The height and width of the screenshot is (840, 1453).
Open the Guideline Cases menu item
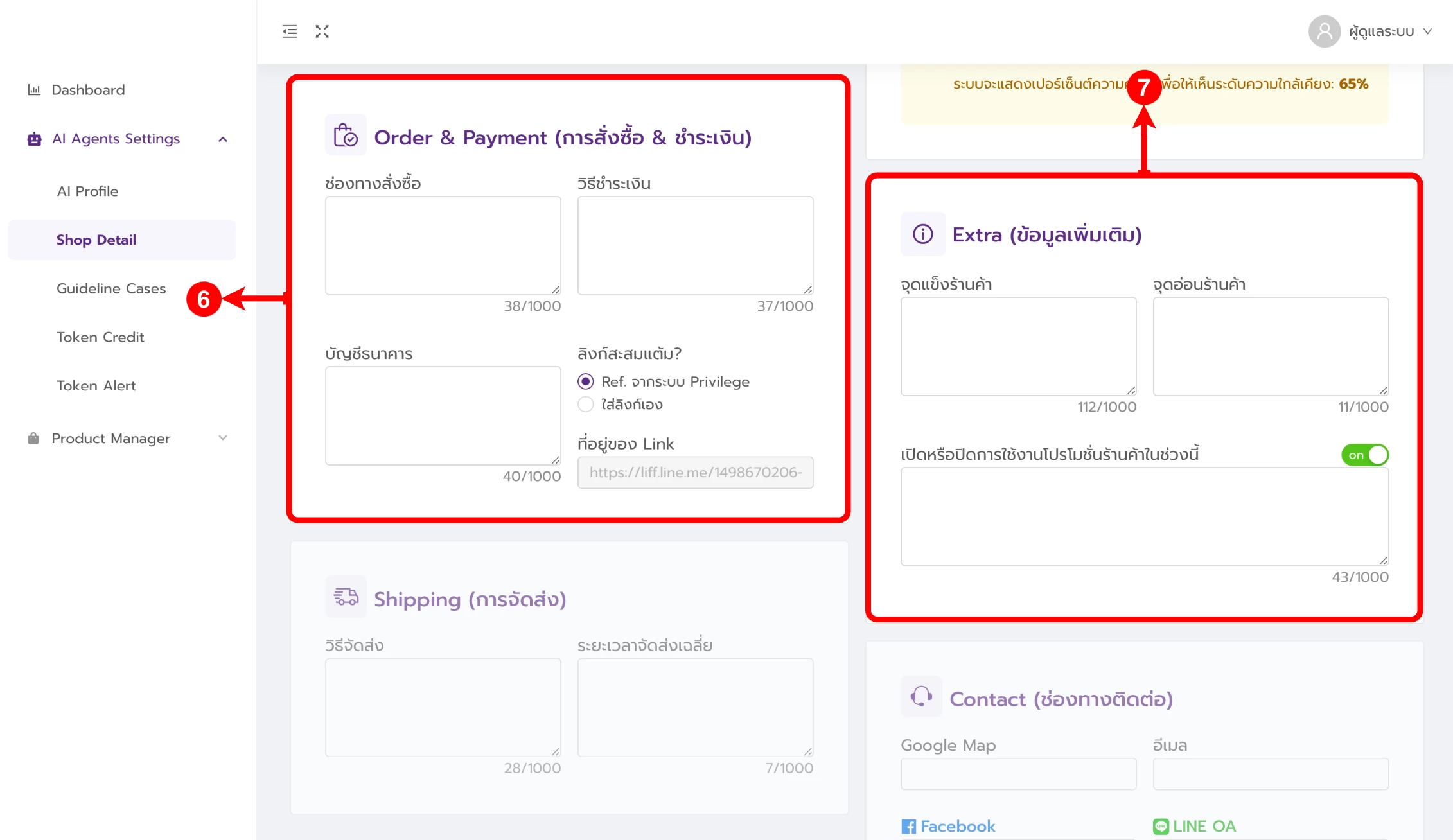pyautogui.click(x=111, y=288)
